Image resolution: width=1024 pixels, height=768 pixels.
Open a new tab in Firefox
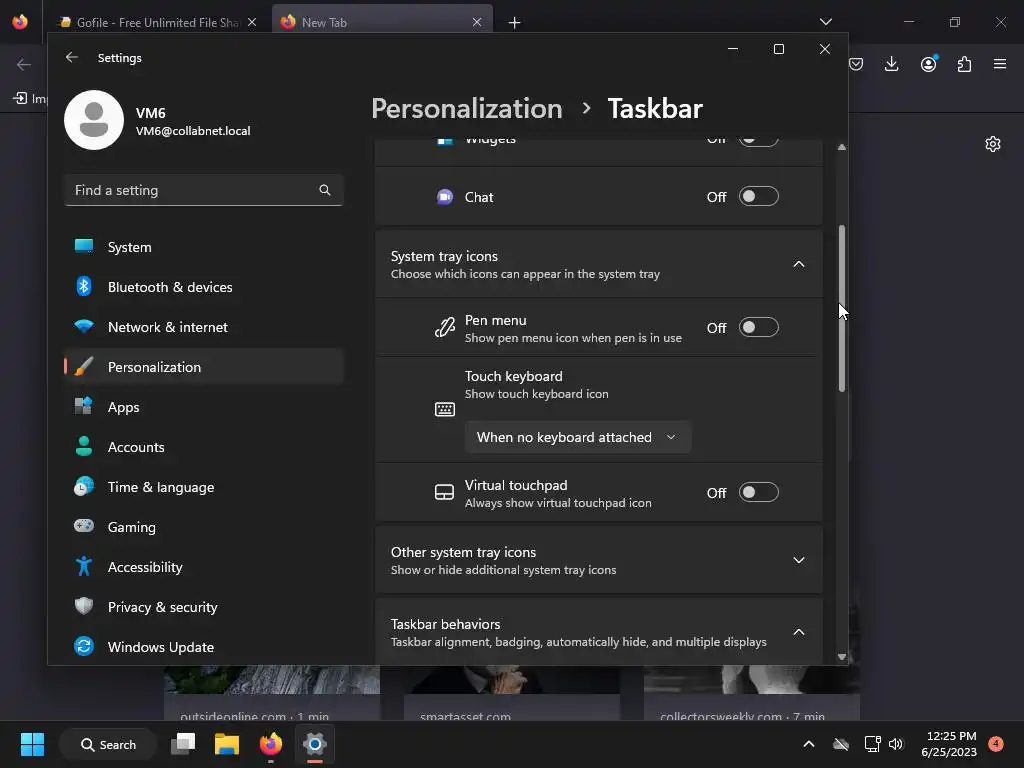pyautogui.click(x=515, y=23)
